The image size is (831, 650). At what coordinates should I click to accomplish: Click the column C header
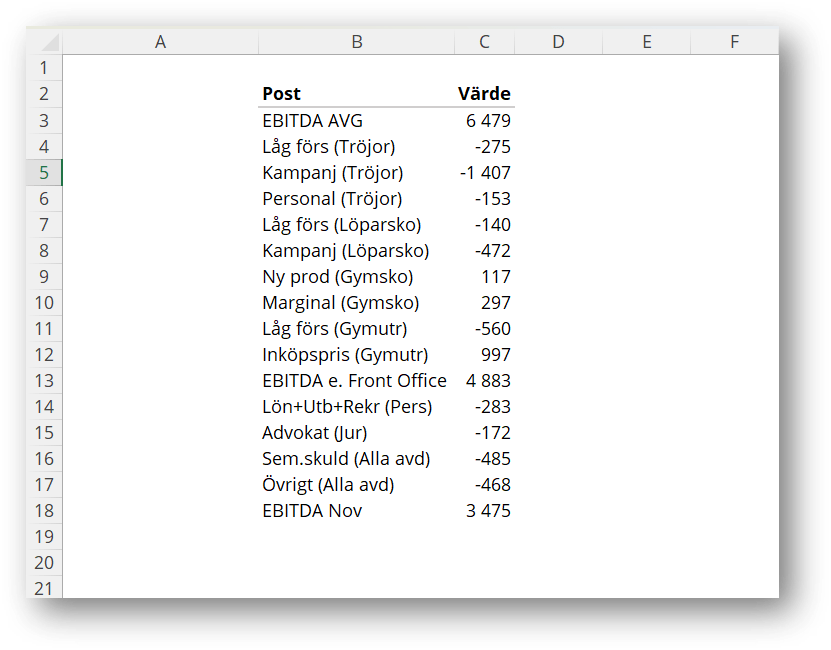pos(484,41)
